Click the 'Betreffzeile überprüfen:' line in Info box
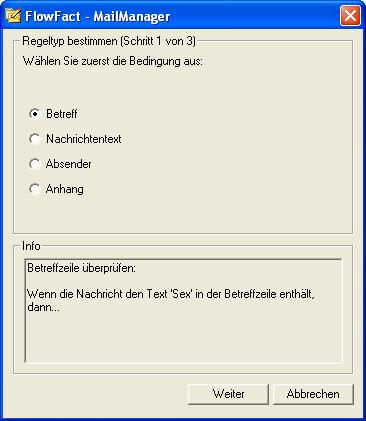 (x=81, y=268)
